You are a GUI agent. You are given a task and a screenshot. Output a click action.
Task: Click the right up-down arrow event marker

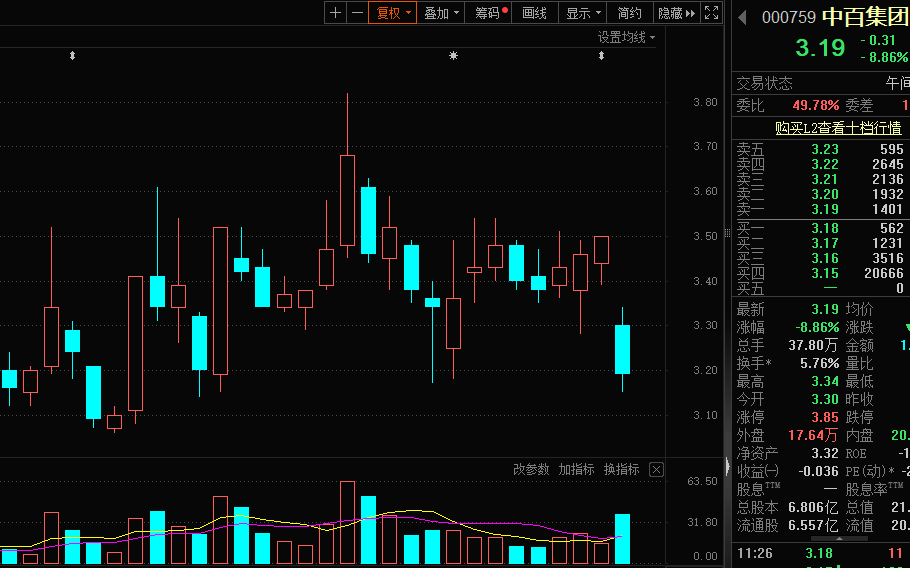(x=601, y=56)
